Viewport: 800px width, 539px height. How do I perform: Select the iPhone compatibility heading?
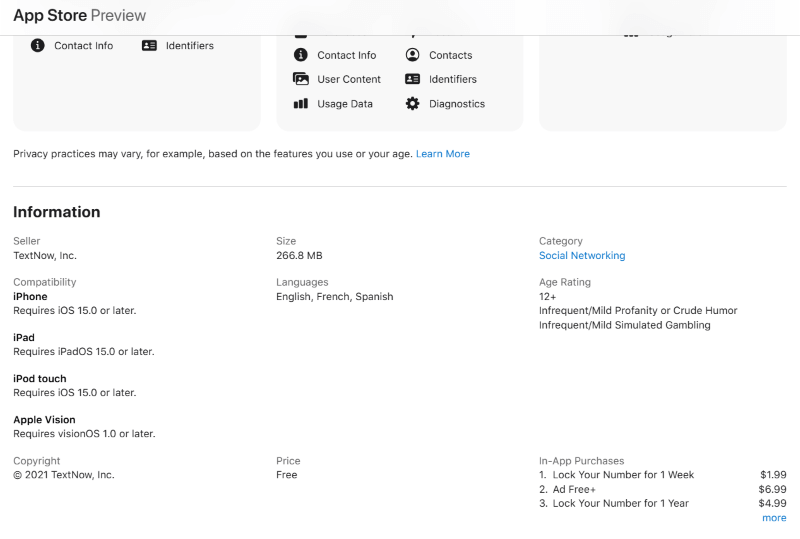30,297
